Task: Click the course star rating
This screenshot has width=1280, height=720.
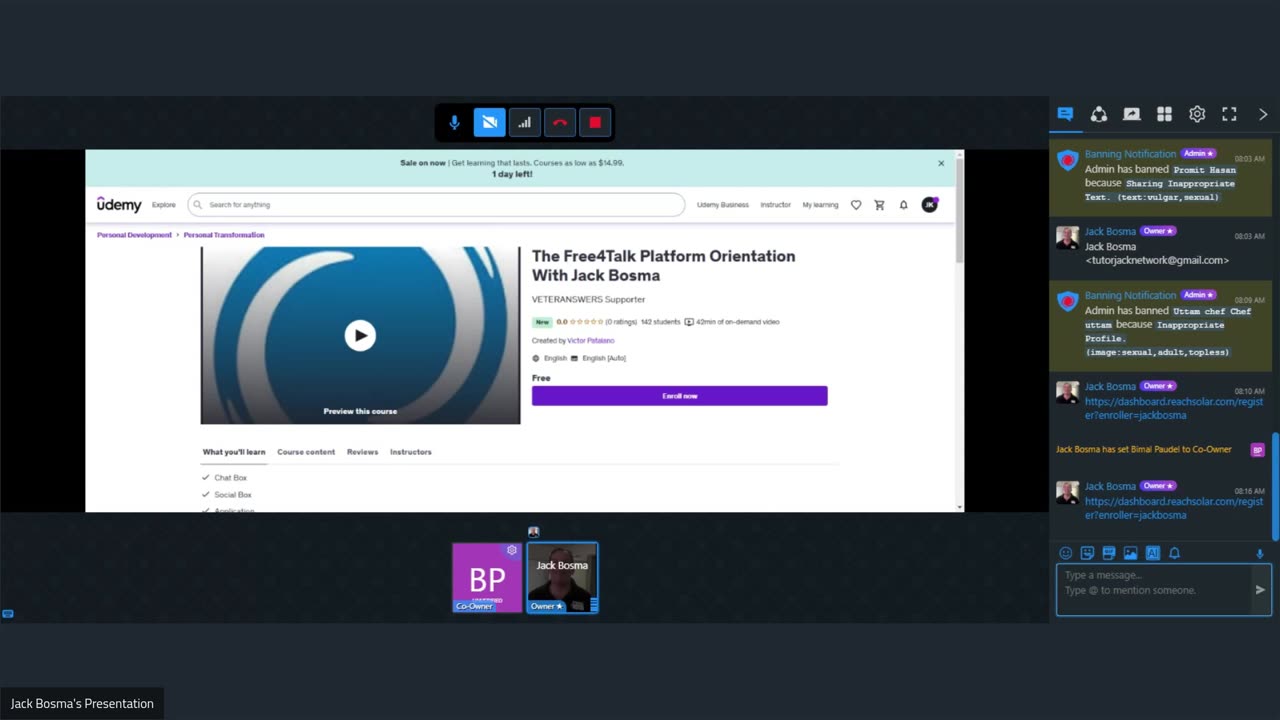Action: (586, 322)
